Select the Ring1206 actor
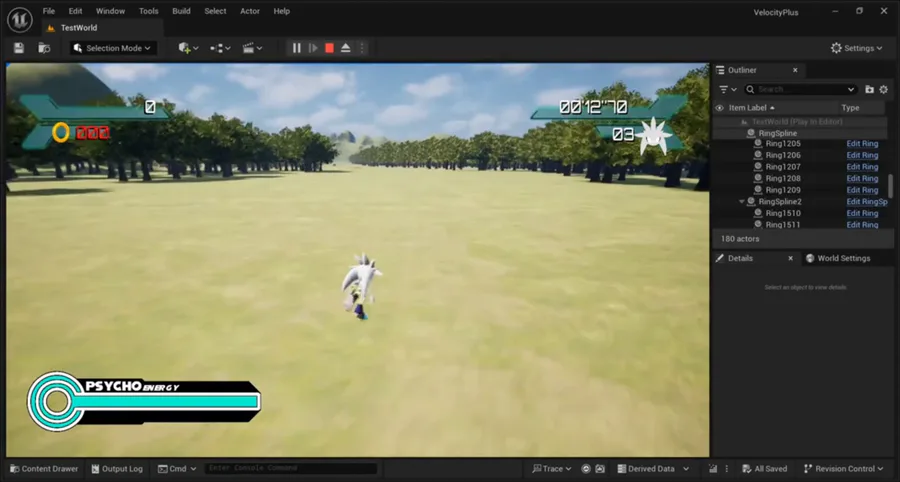Viewport: 900px width, 482px height. click(x=783, y=155)
